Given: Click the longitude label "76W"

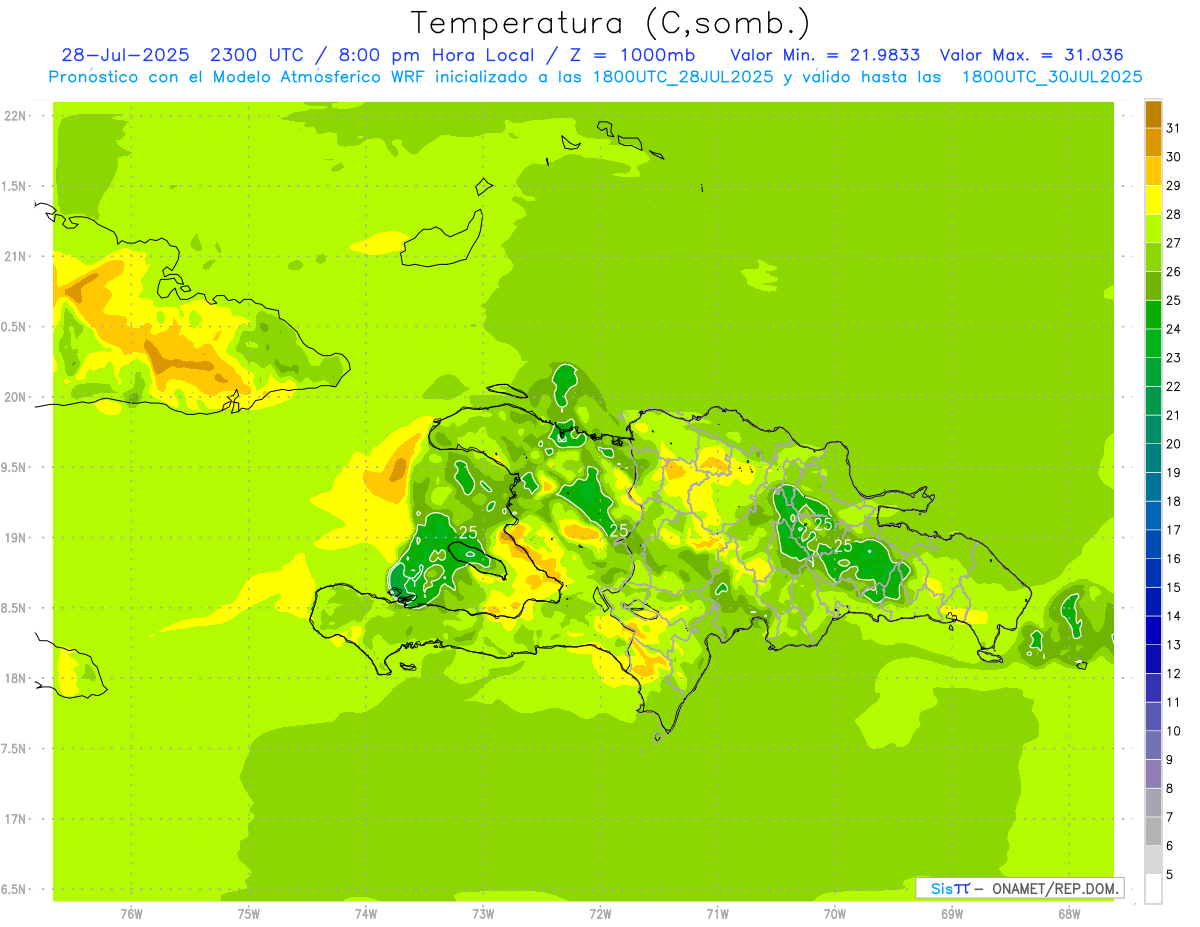Looking at the screenshot, I should (x=131, y=914).
